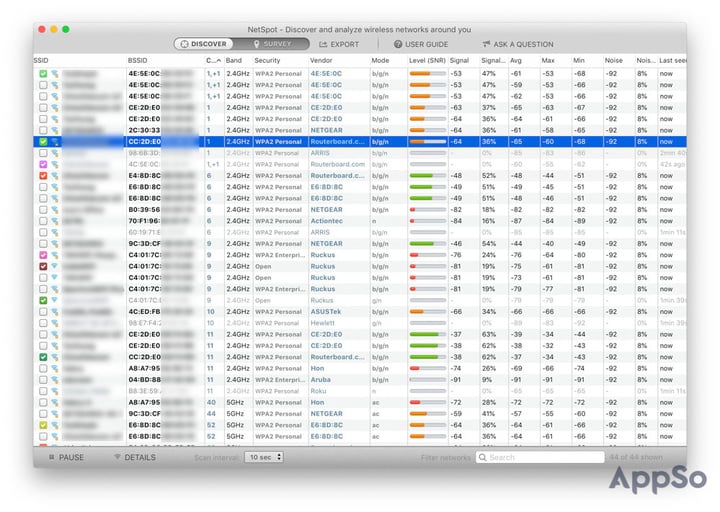
Task: Click the Export share icon
Action: 323,44
